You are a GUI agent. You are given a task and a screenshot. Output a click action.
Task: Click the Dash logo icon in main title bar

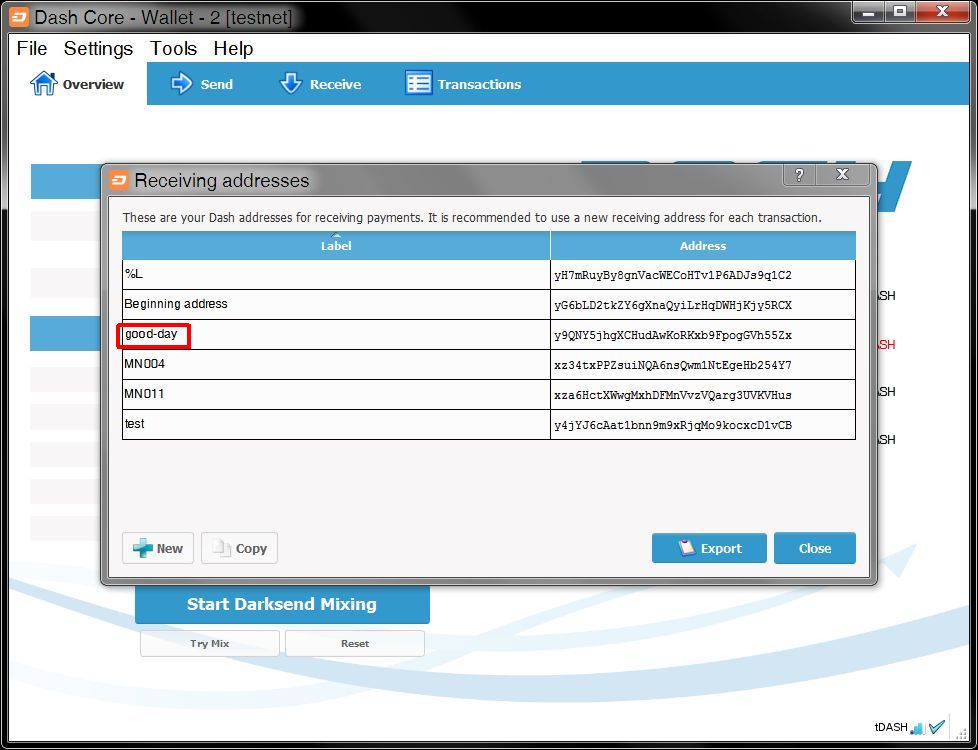click(x=19, y=17)
